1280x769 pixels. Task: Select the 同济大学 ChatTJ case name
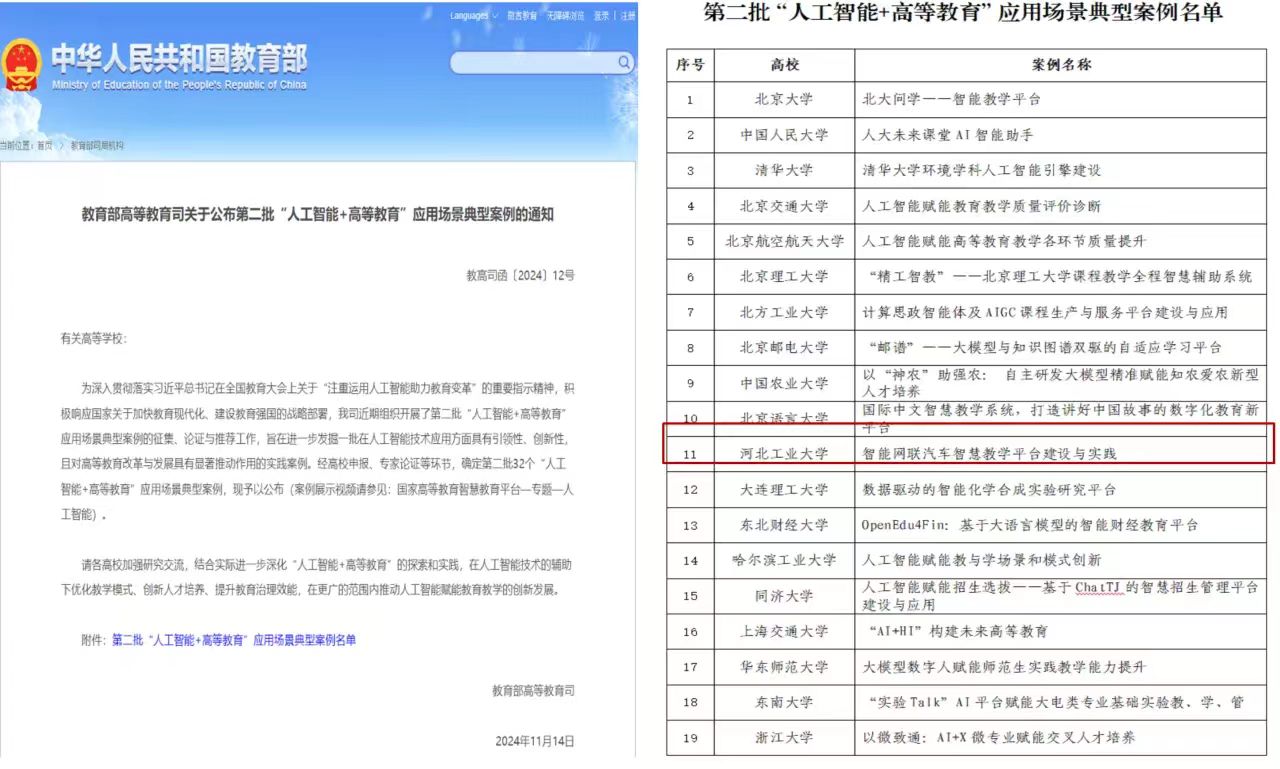coord(1059,596)
